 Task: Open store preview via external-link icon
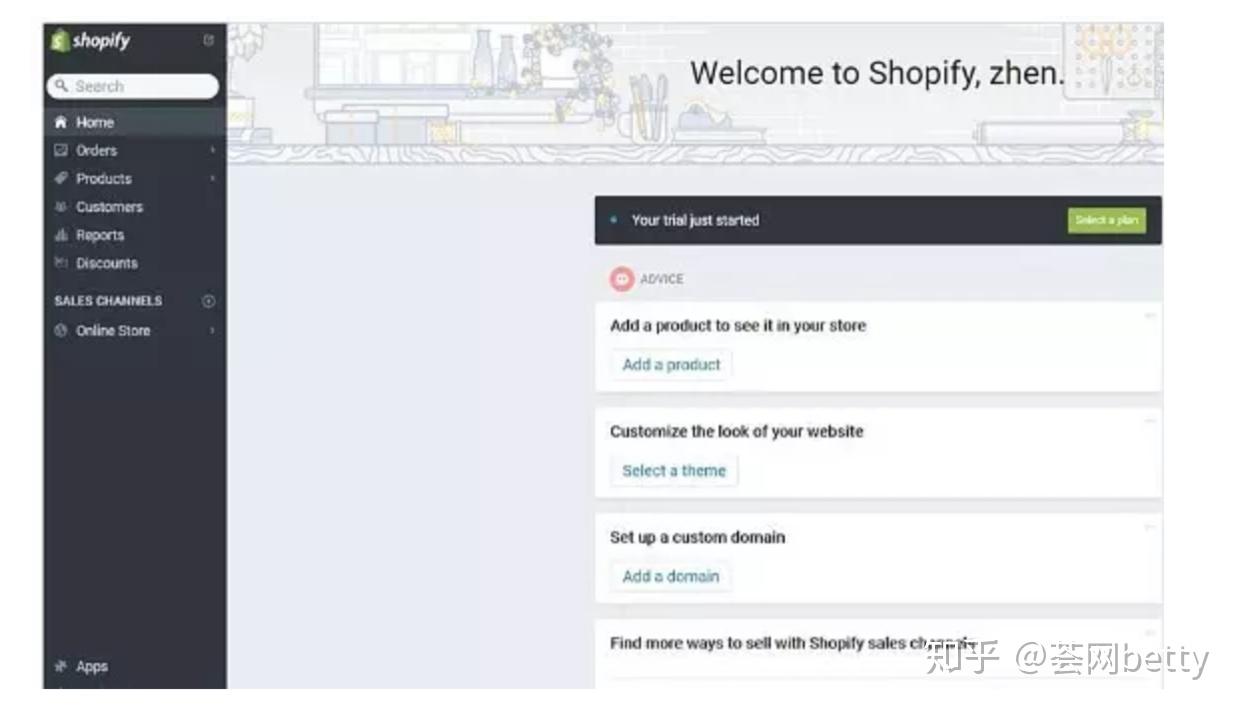click(209, 38)
